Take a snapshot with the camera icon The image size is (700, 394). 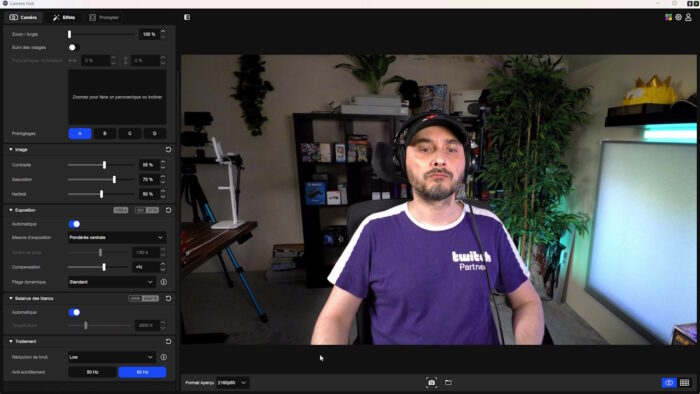(x=431, y=382)
